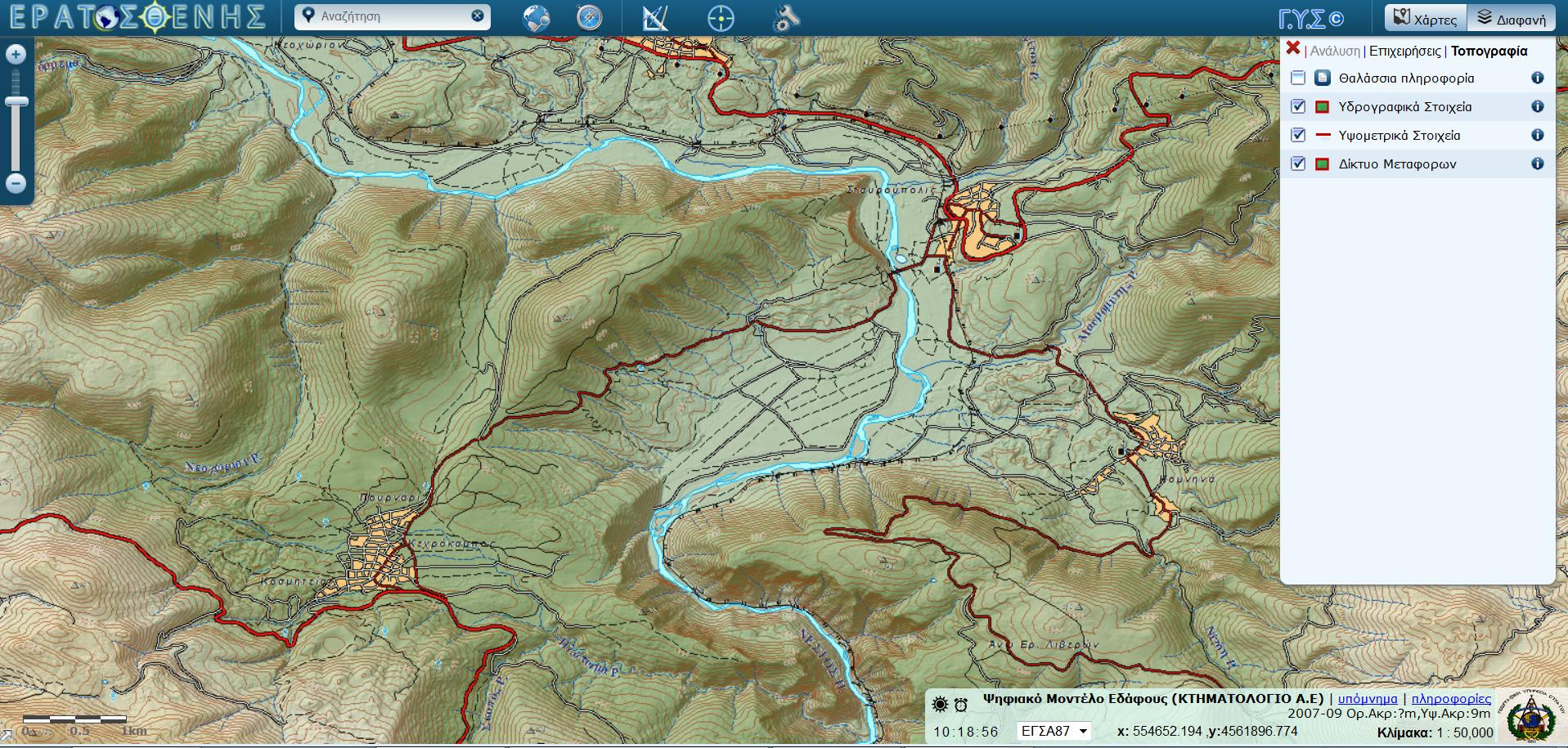
Task: Click the Eratosthenes logo
Action: [x=137, y=17]
